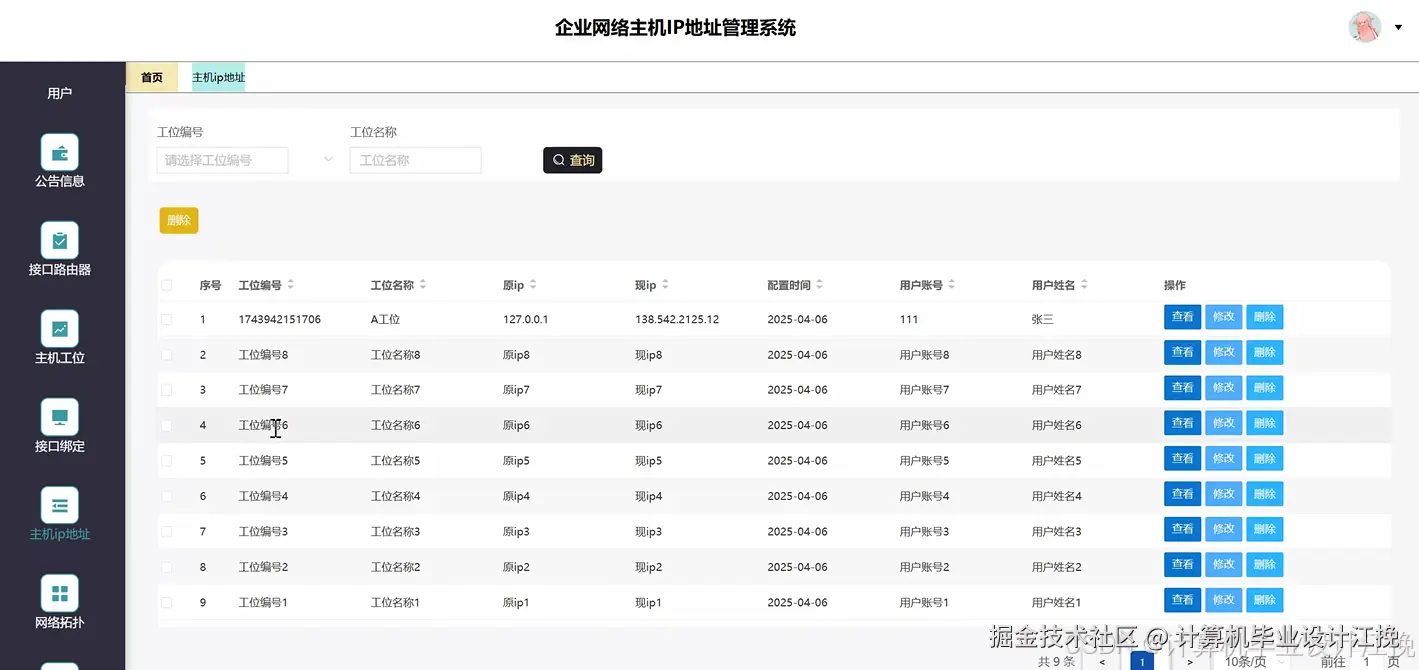This screenshot has height=670, width=1419.
Task: Click the yellow 删除 button above table
Action: (x=178, y=220)
